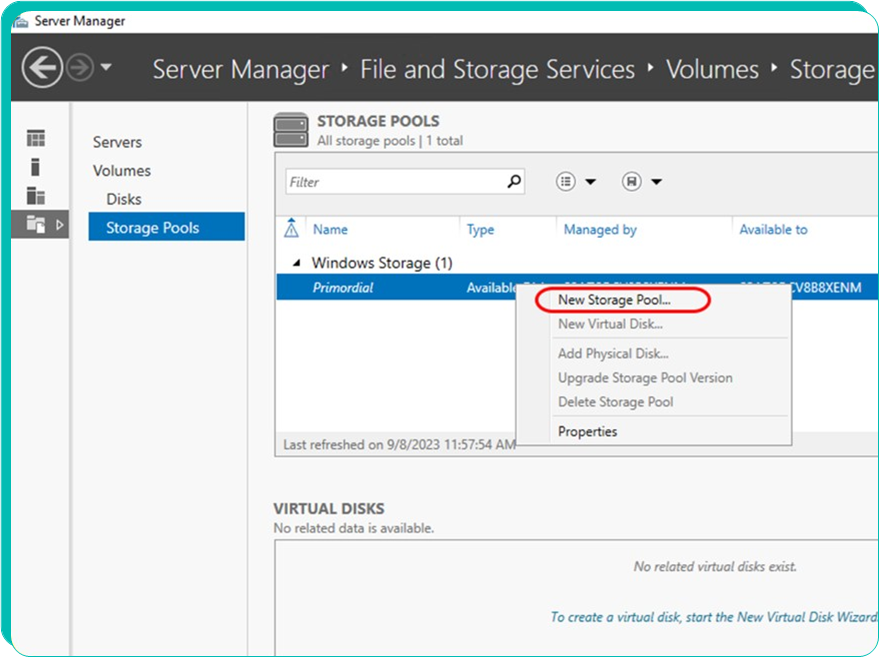879x657 pixels.
Task: Click the Server Manager title bar icon
Action: [x=21, y=21]
